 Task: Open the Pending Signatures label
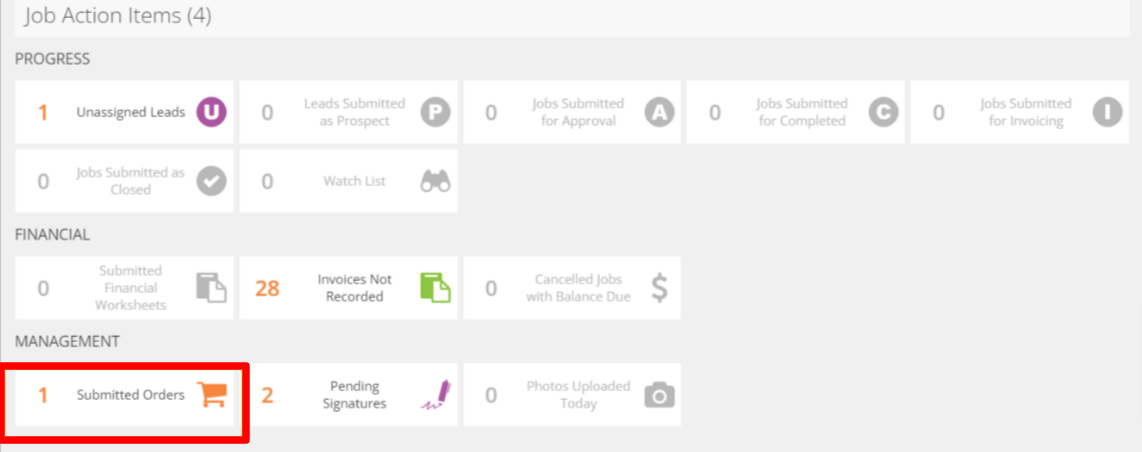coord(355,395)
